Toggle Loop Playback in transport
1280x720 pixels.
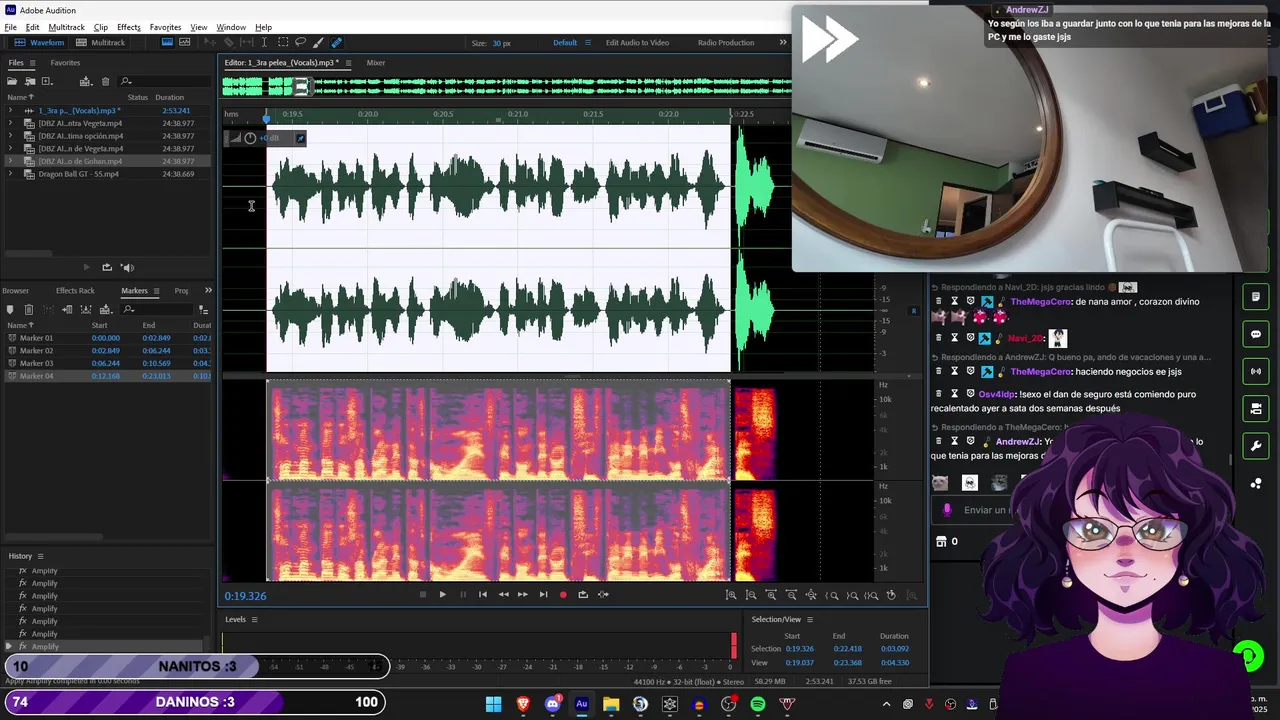583,594
